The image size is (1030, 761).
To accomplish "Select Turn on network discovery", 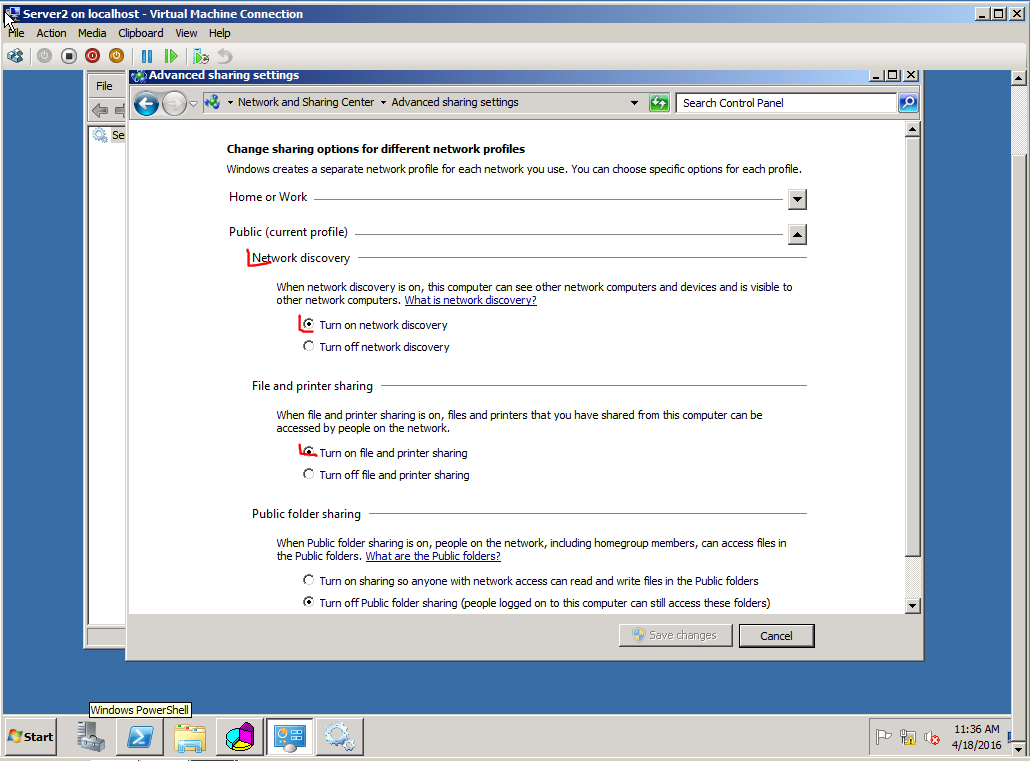I will click(x=308, y=324).
